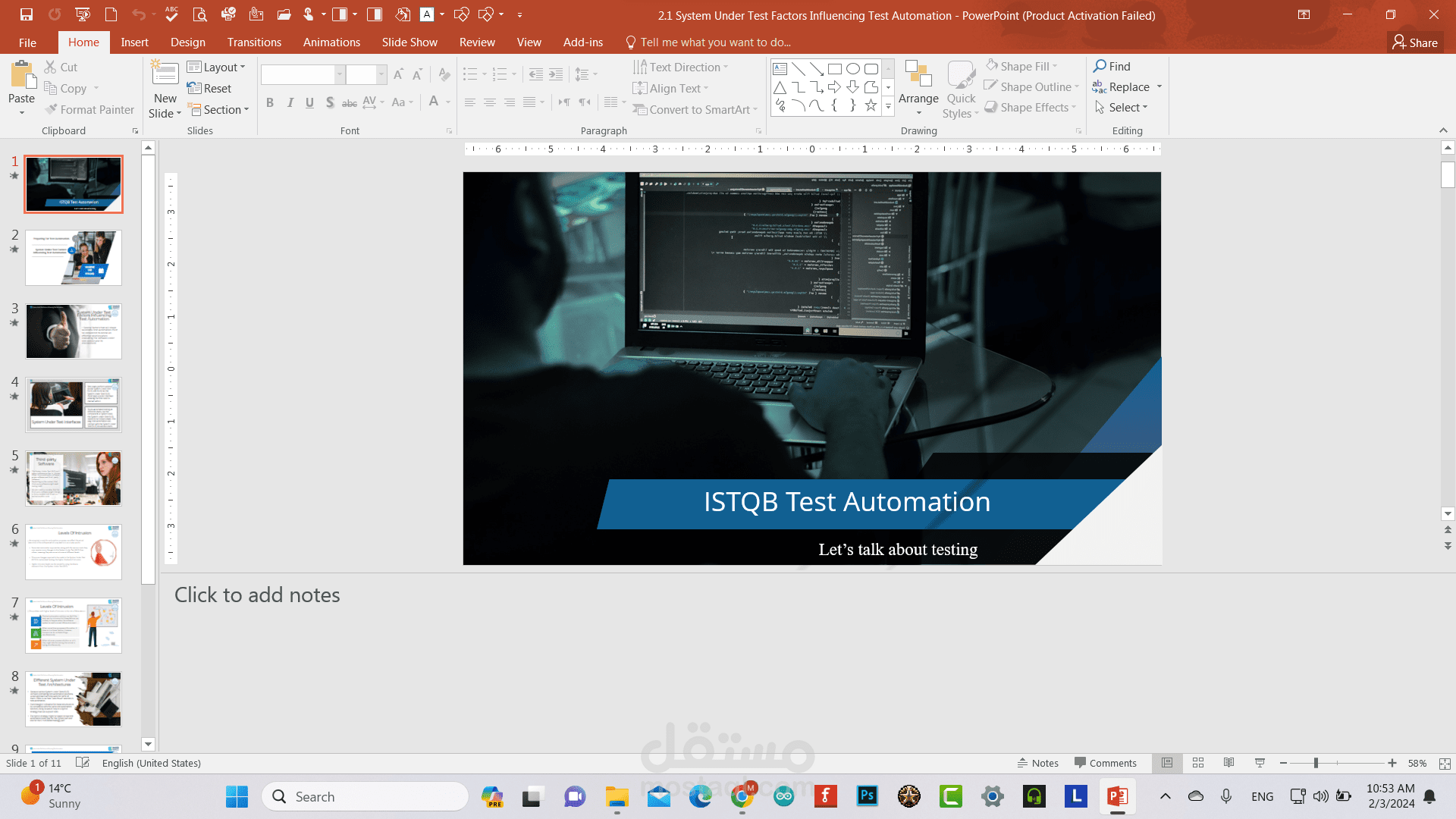Click the Normal view icon
Viewport: 1456px width, 819px height.
pyautogui.click(x=1167, y=763)
